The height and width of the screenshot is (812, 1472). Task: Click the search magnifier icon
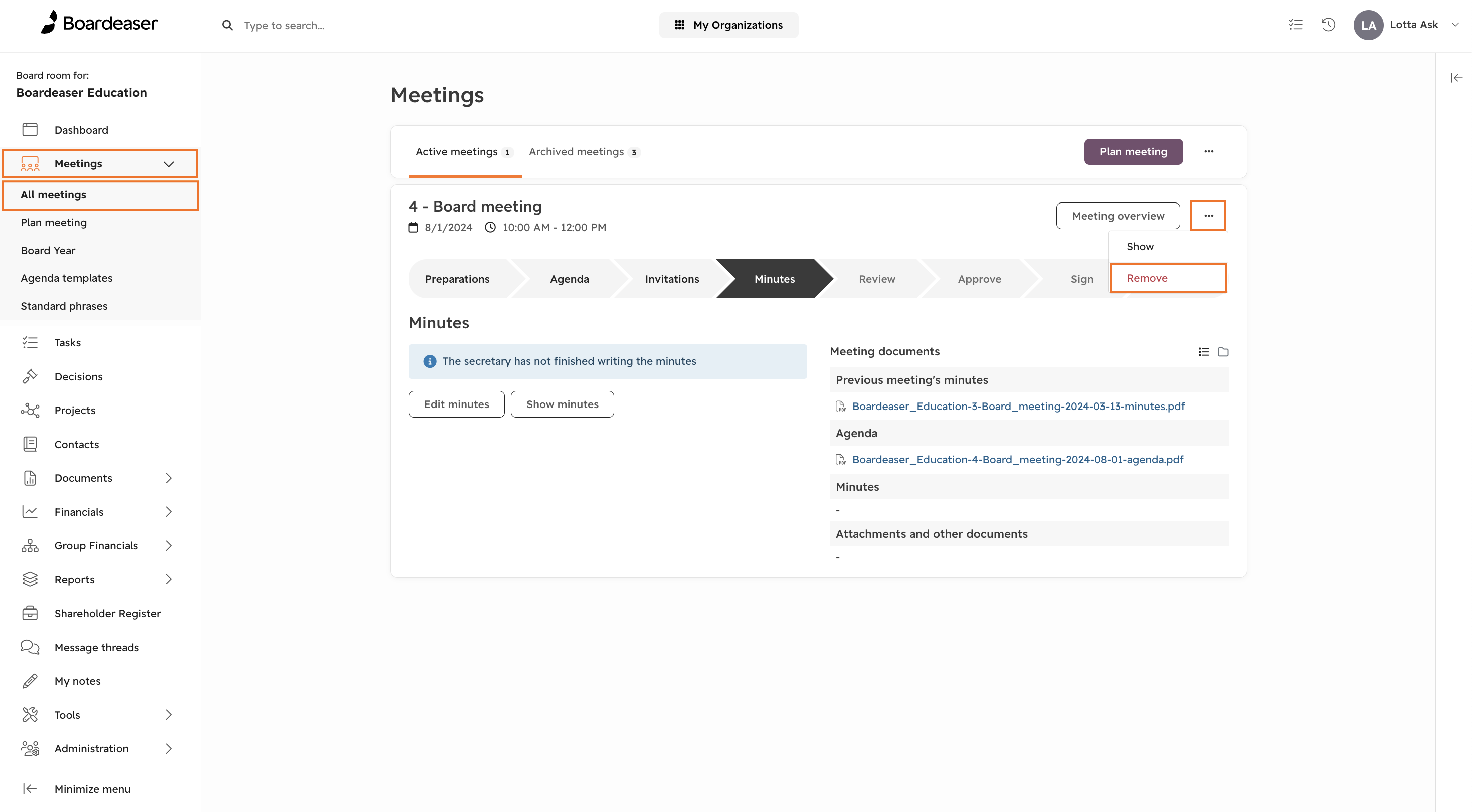click(x=227, y=25)
